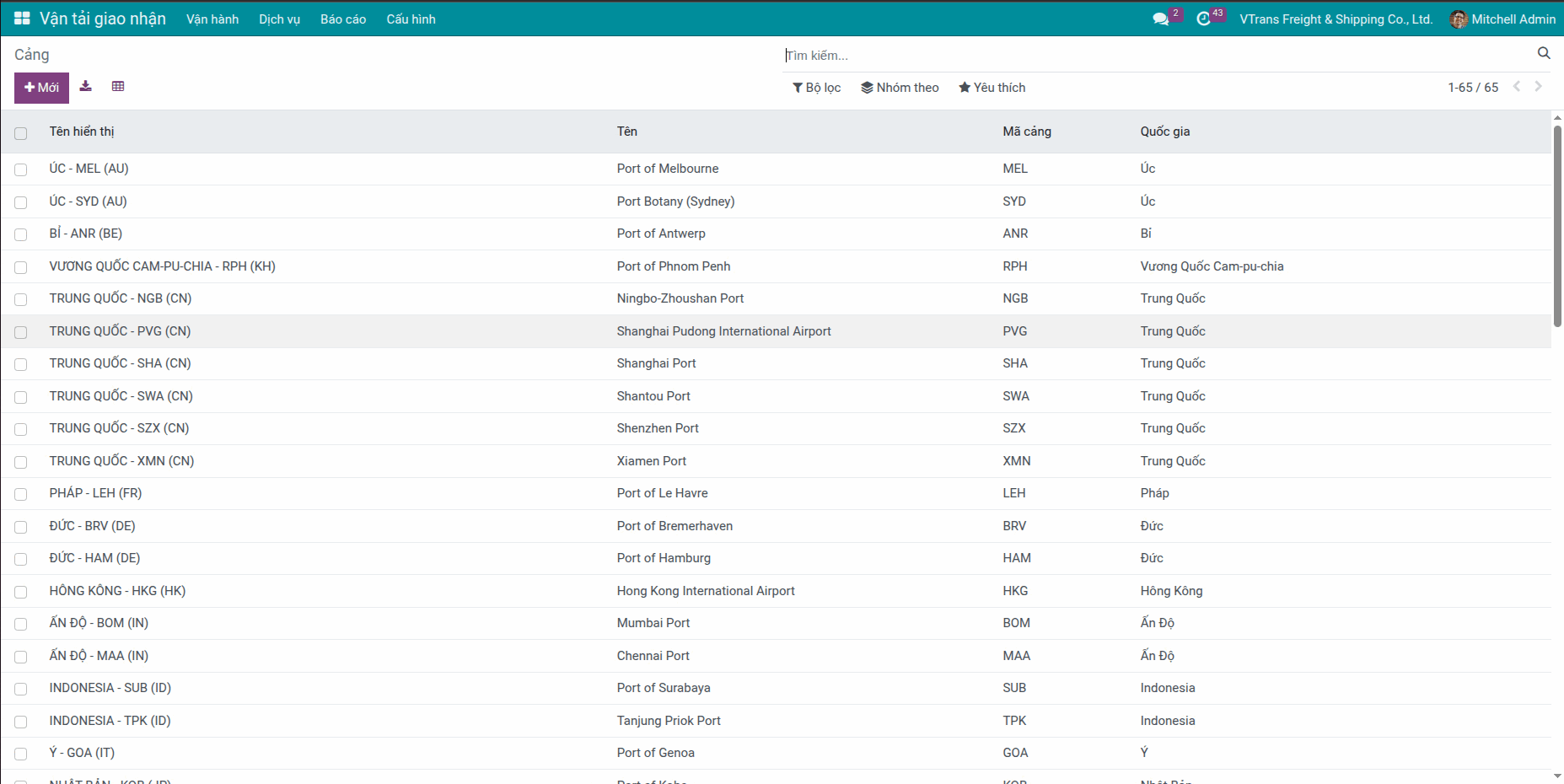Screen dimensions: 1564x784
Task: Select all rows with header checkbox
Action: coord(21,133)
